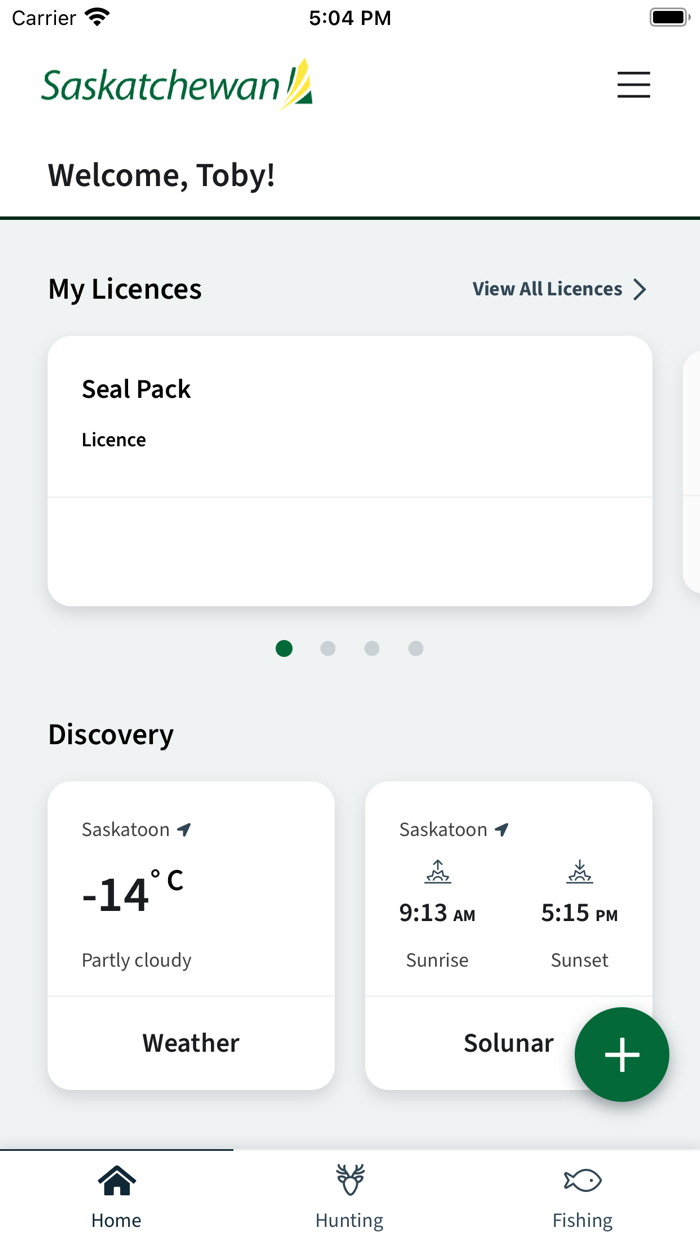Tap the Hunting deer icon
This screenshot has height=1244, width=700.
tap(350, 1180)
